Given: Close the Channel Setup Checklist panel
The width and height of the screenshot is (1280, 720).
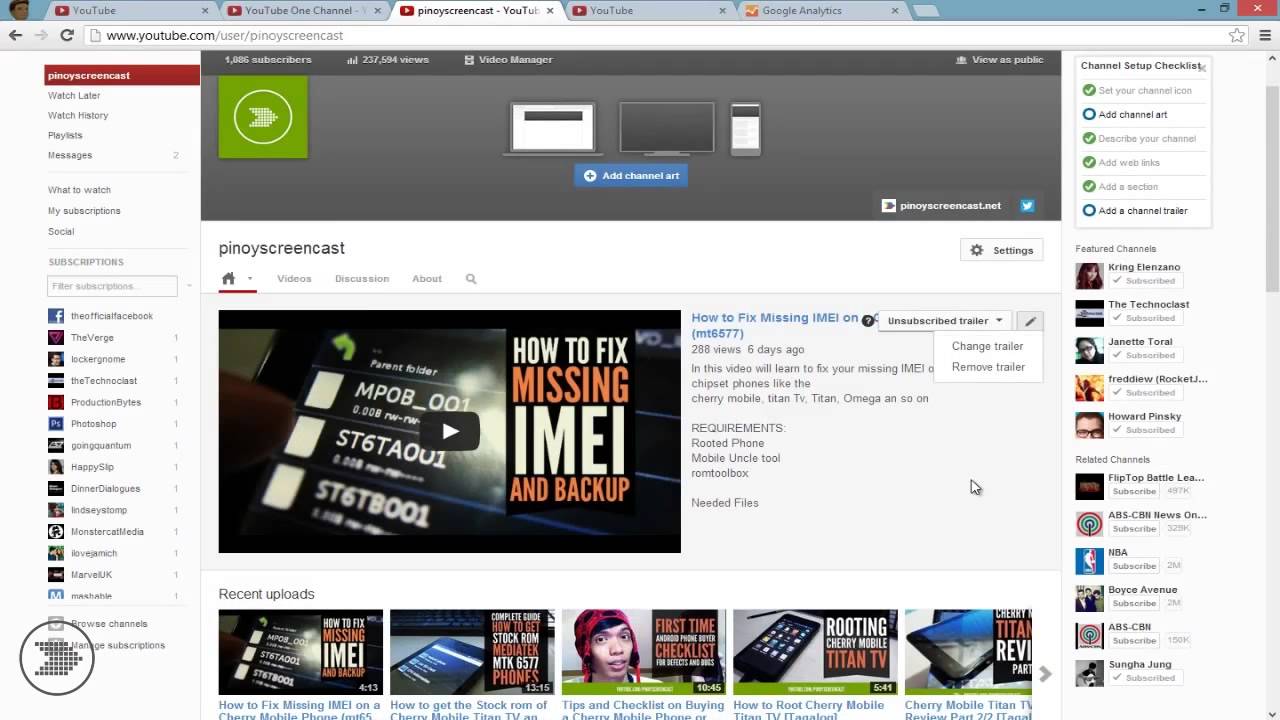Looking at the screenshot, I should pos(1202,68).
